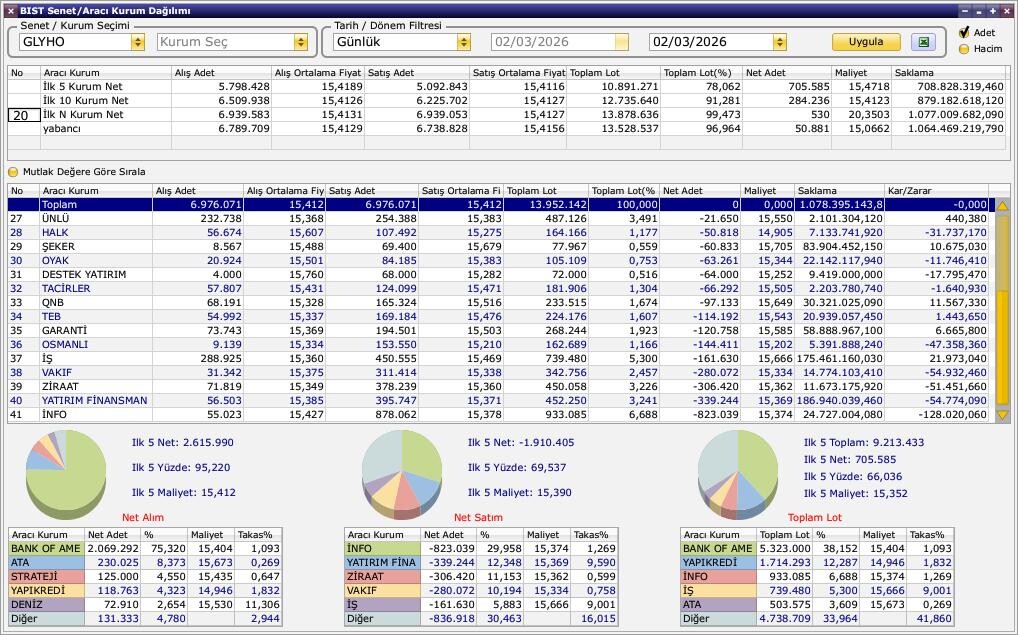Click scroll up arrow in broker table
Image resolution: width=1018 pixels, height=635 pixels.
click(x=1003, y=205)
